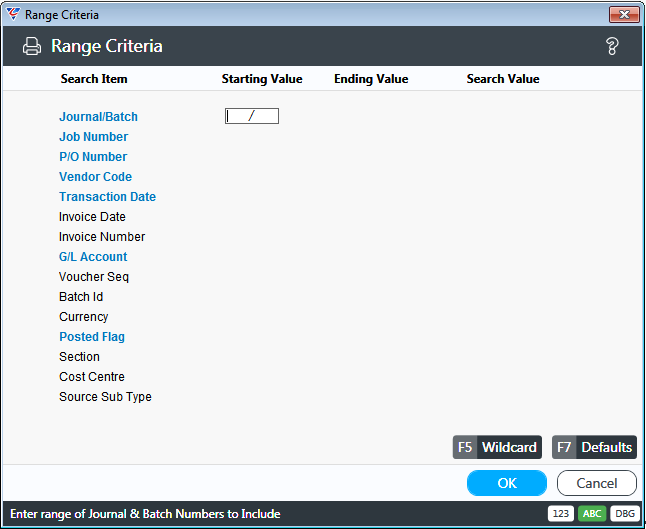Click the printer icon in header
The width and height of the screenshot is (646, 529).
(32, 46)
